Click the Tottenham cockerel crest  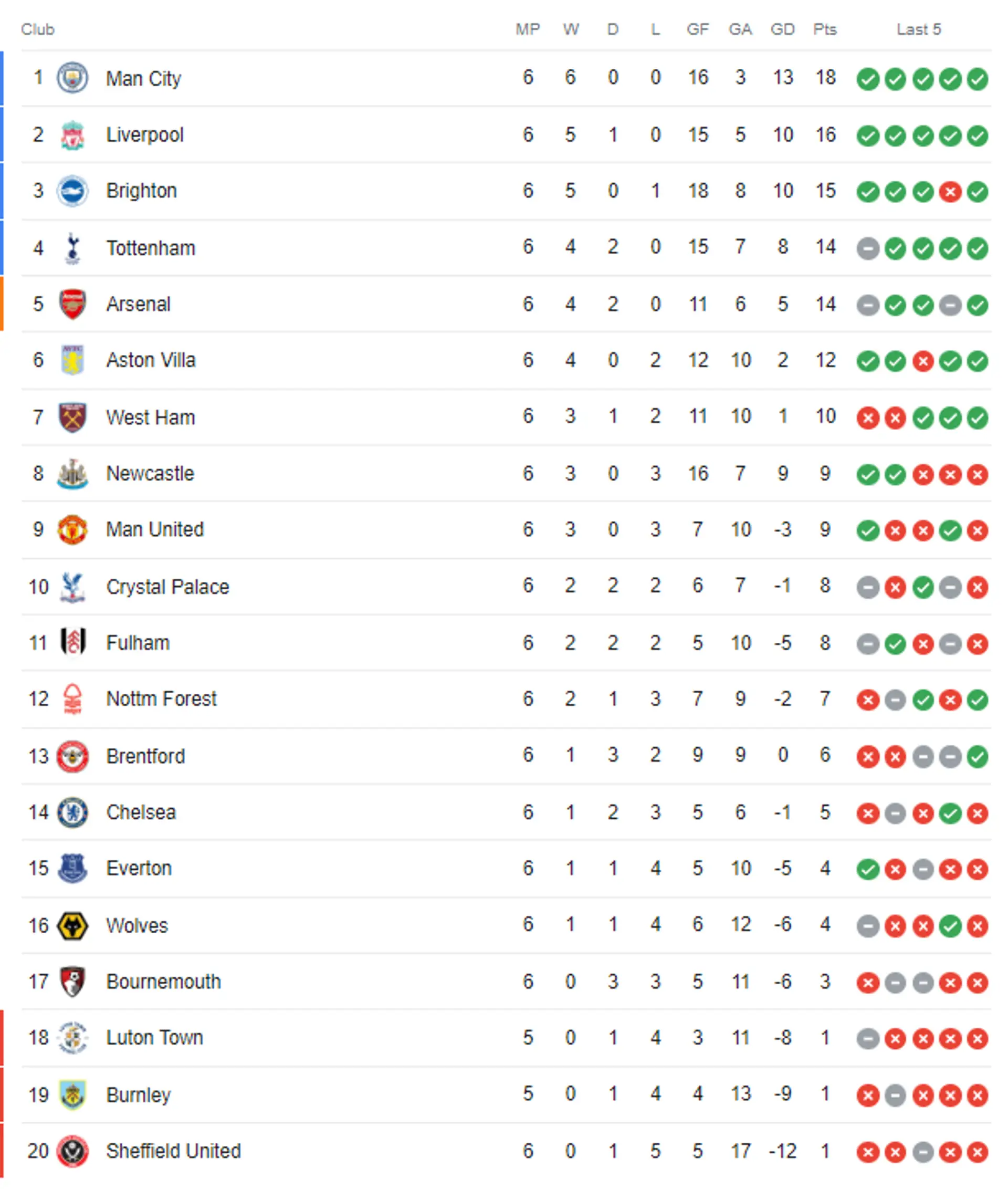pyautogui.click(x=72, y=248)
